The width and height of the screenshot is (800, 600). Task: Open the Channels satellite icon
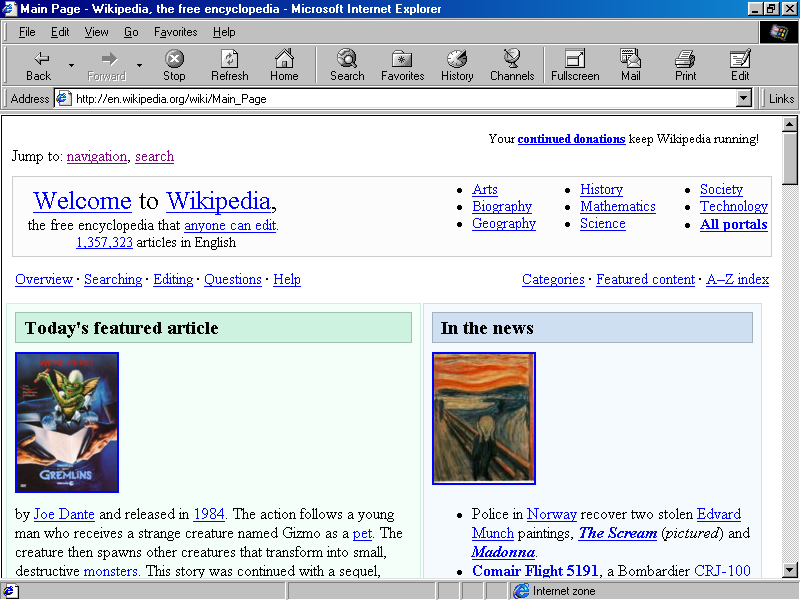click(x=512, y=59)
